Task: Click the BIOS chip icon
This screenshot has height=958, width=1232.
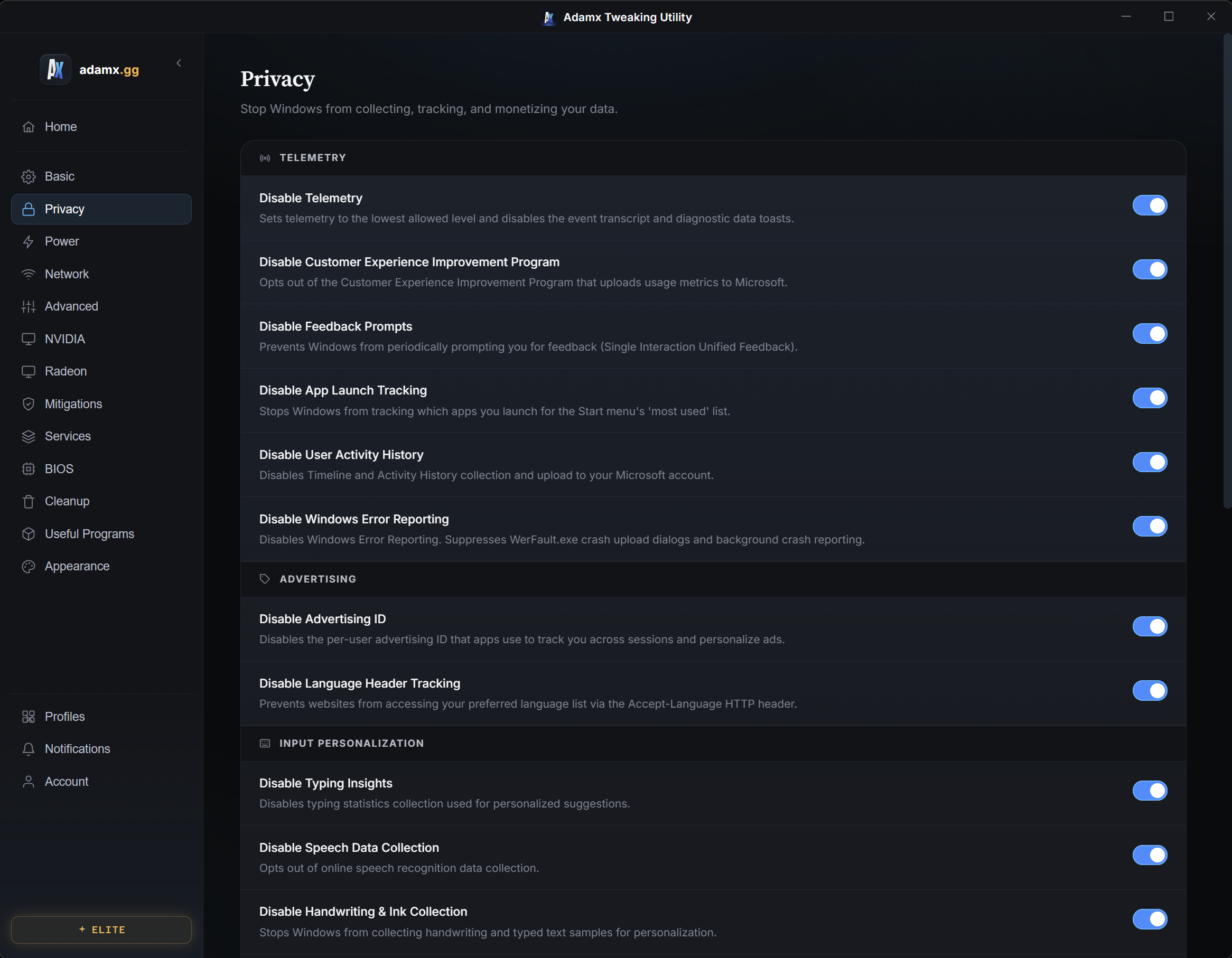Action: [28, 469]
